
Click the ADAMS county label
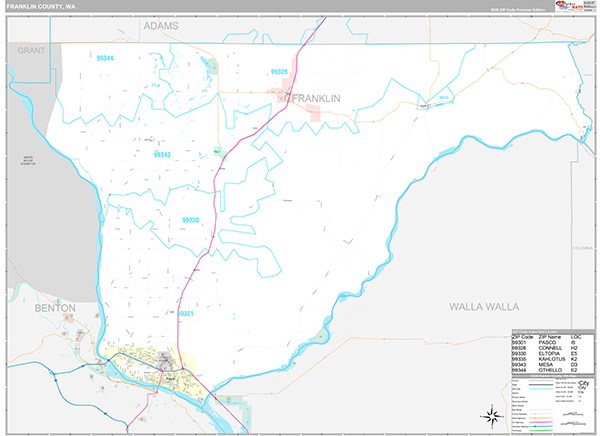click(x=161, y=26)
